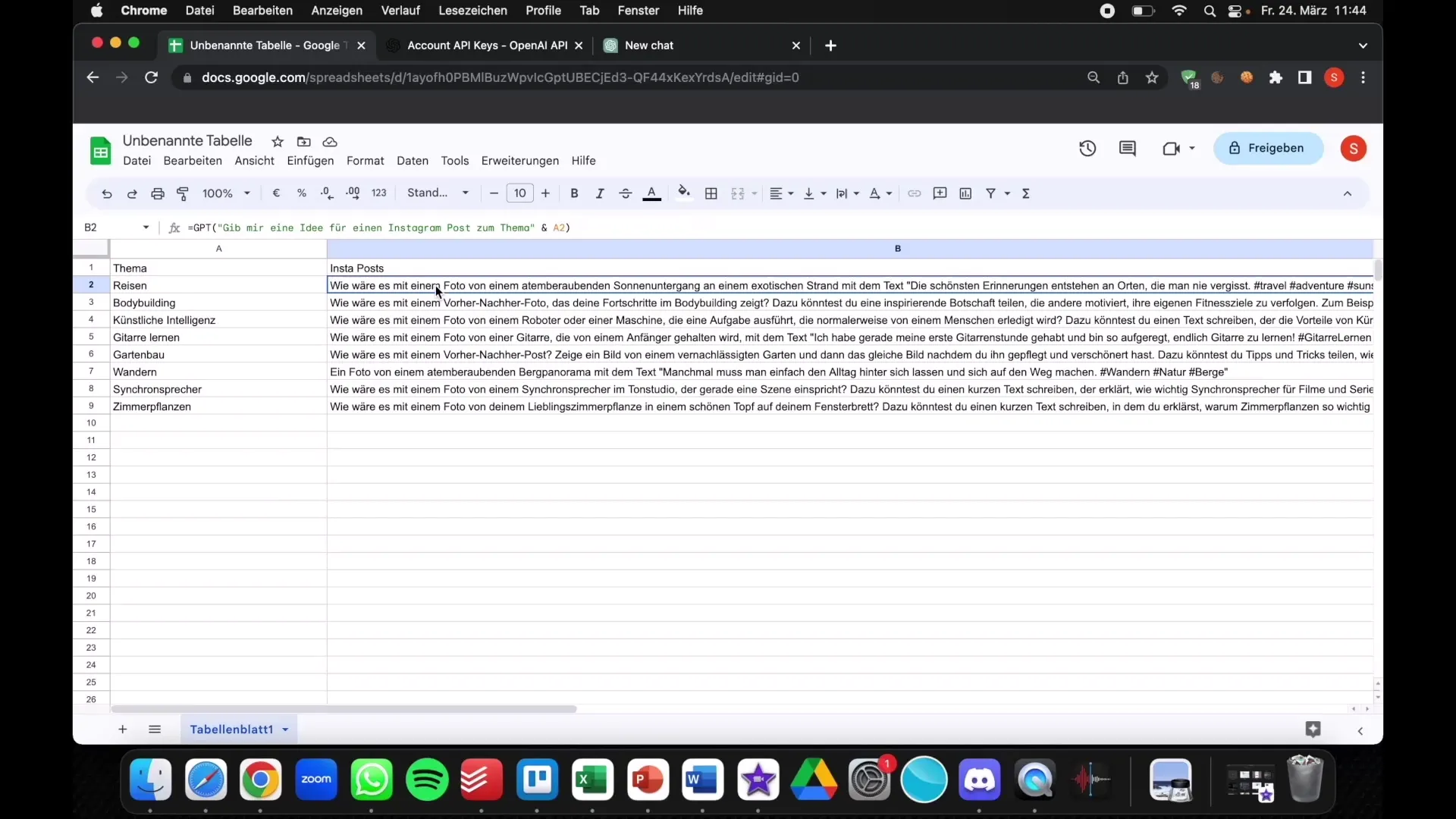Open number format 123 menu
This screenshot has width=1456, height=819.
[379, 193]
